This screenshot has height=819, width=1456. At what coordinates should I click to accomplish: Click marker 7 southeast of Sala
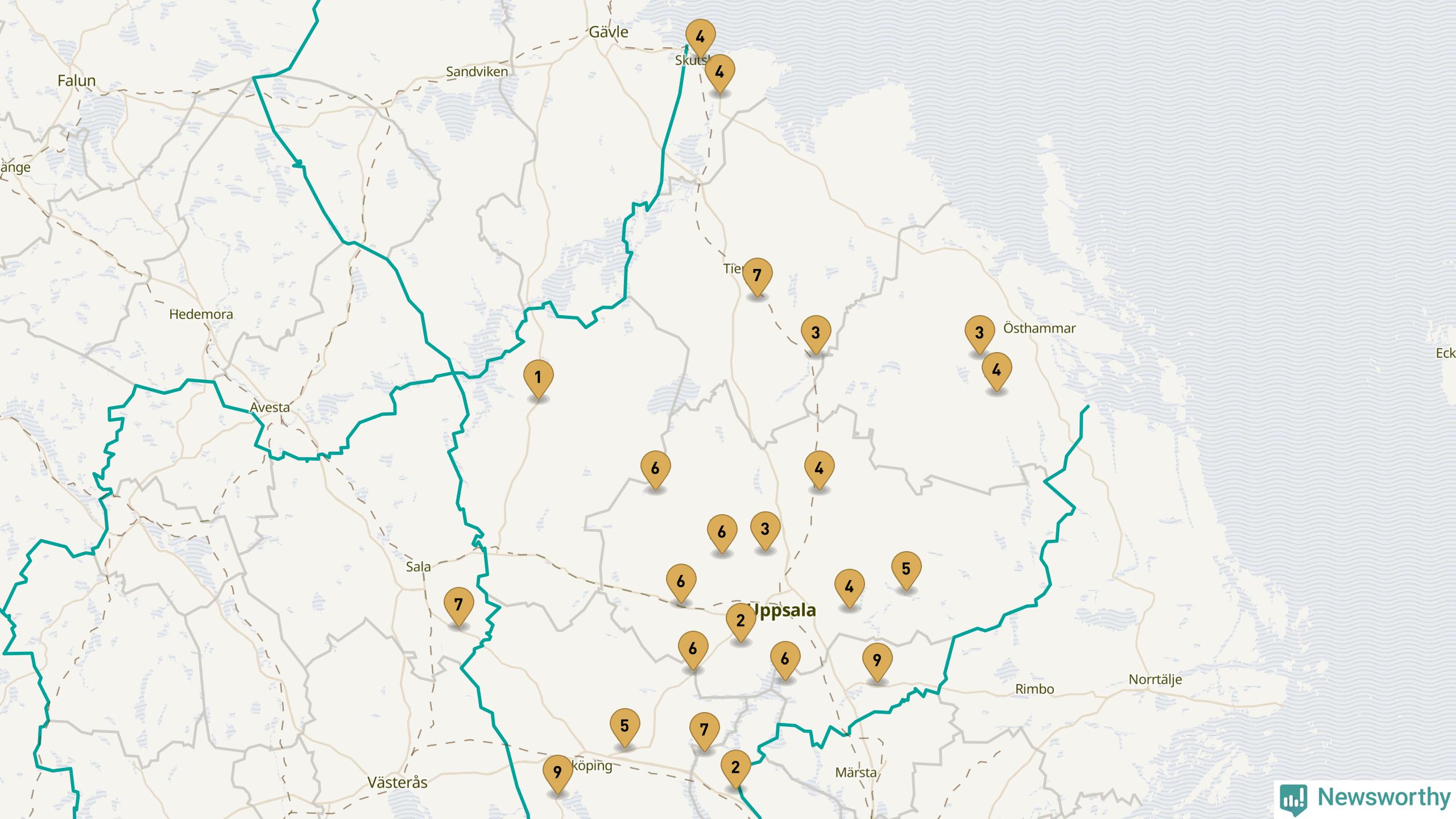pos(458,606)
